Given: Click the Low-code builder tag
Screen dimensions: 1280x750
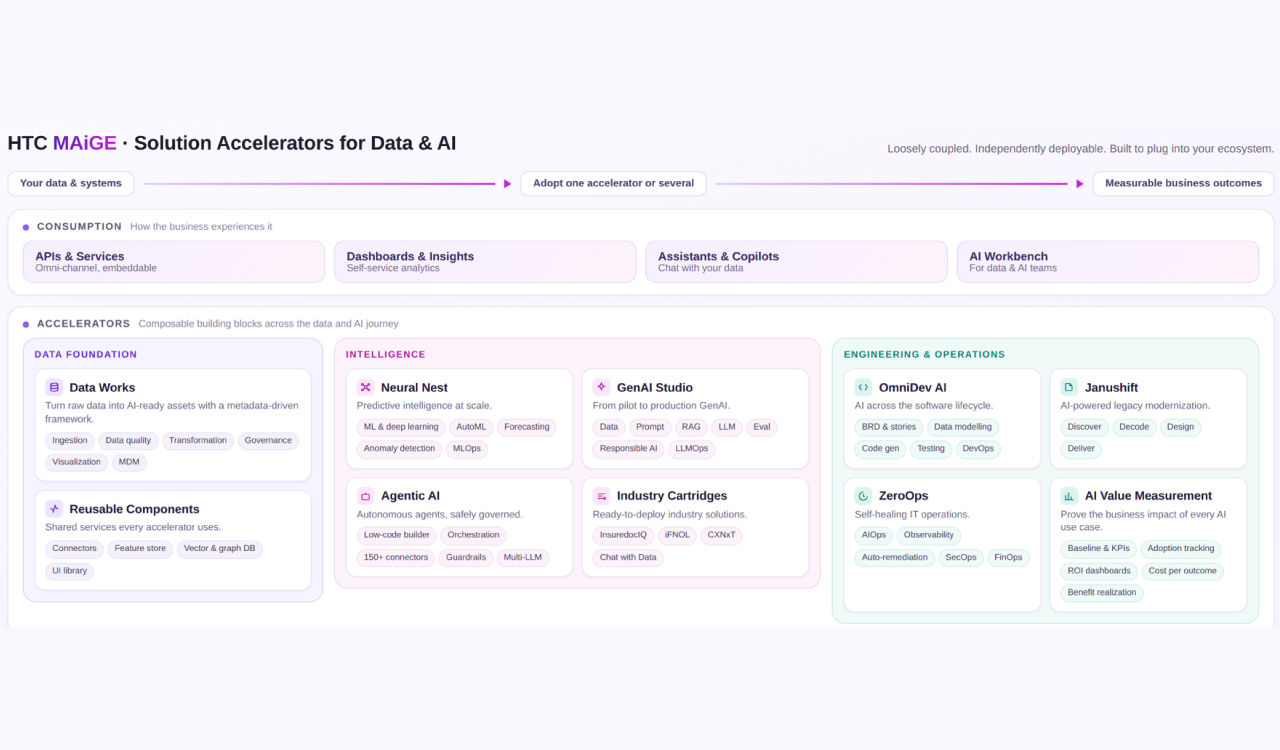Looking at the screenshot, I should pyautogui.click(x=397, y=535).
